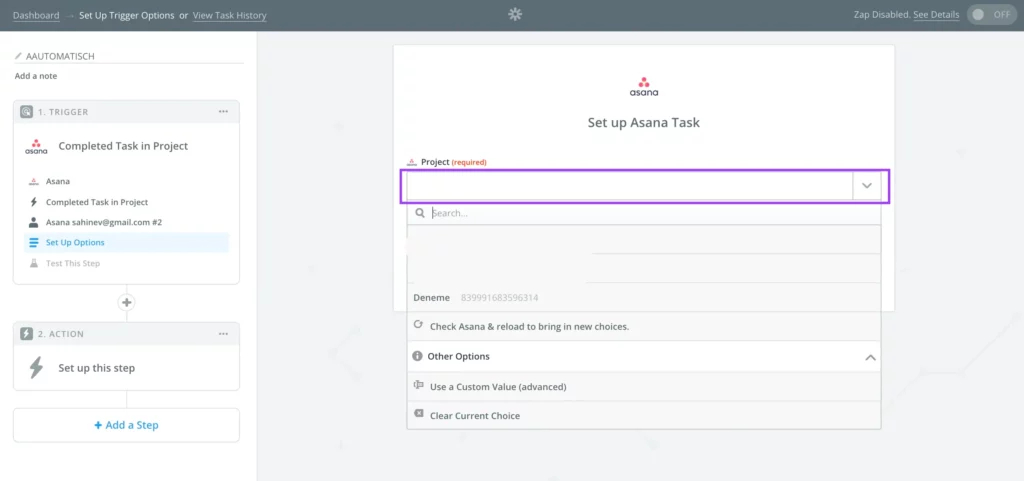
Task: Select the Asana app step item
Action: 127,181
